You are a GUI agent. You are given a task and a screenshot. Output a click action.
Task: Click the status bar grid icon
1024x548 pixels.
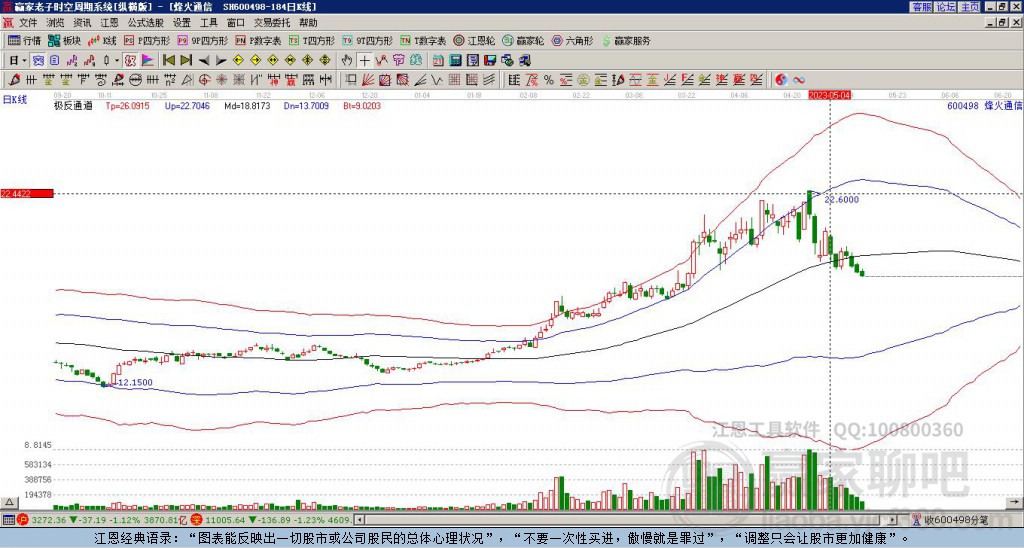[8, 520]
